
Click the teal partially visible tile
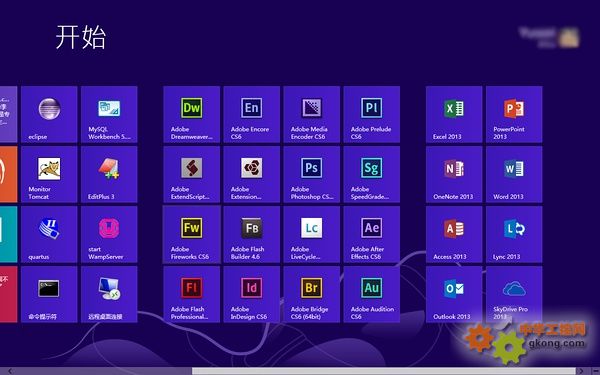(8, 234)
